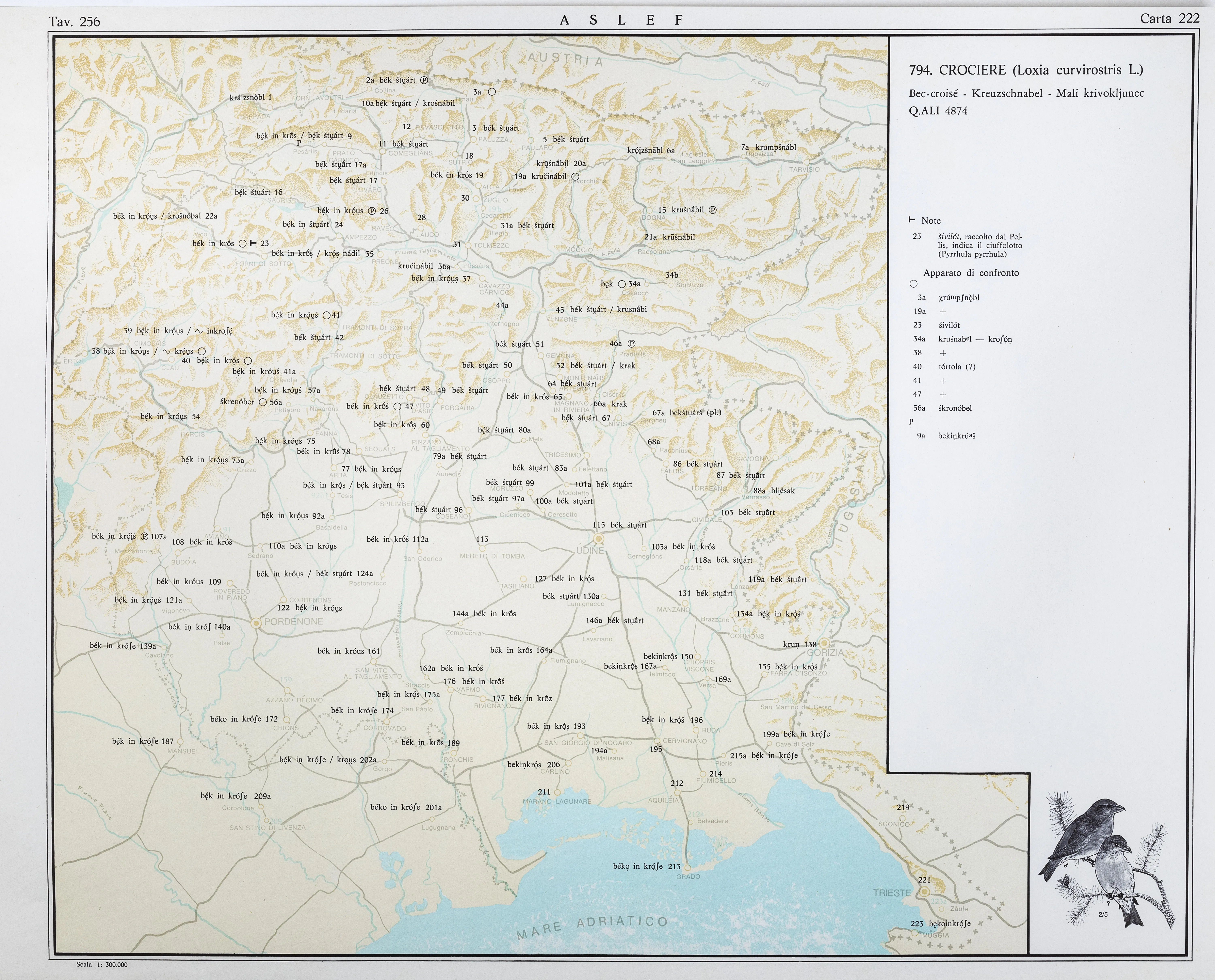Click the empty circle next to 3a
The height and width of the screenshot is (980, 1215).
491,91
